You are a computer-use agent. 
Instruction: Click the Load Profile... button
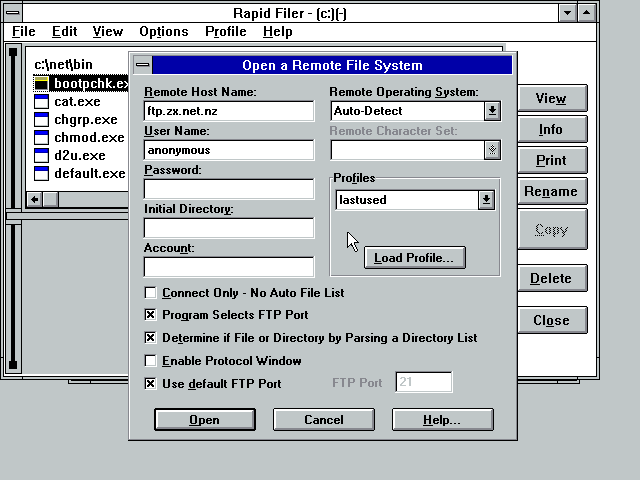click(x=414, y=258)
